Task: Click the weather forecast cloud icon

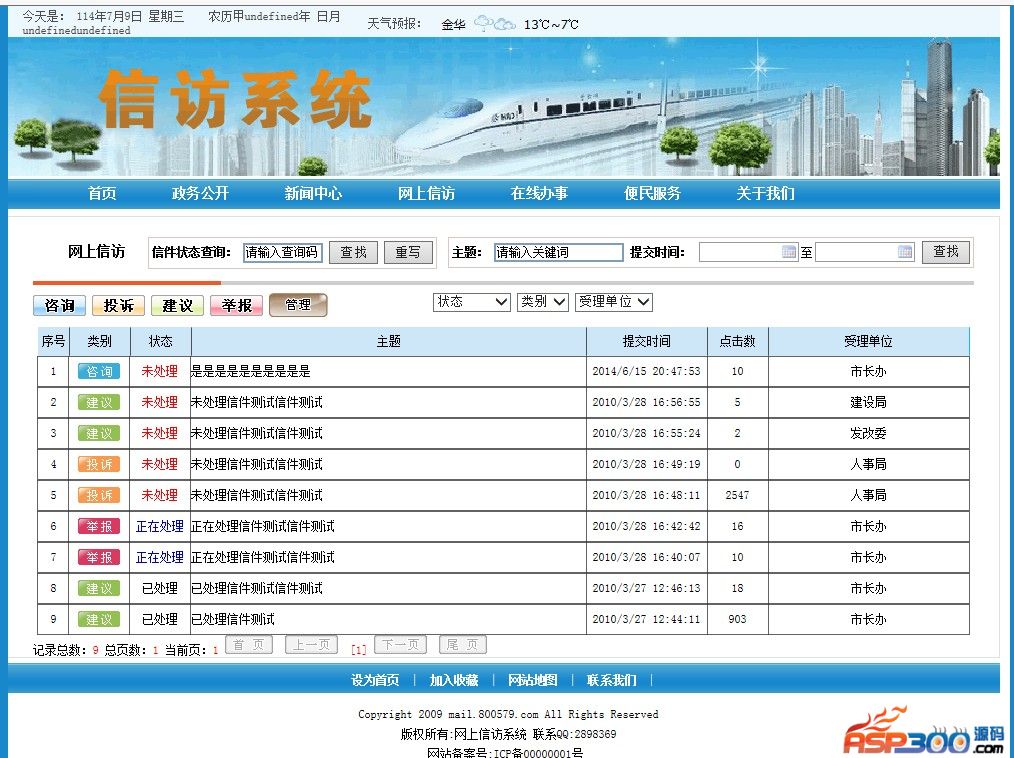Action: 495,24
